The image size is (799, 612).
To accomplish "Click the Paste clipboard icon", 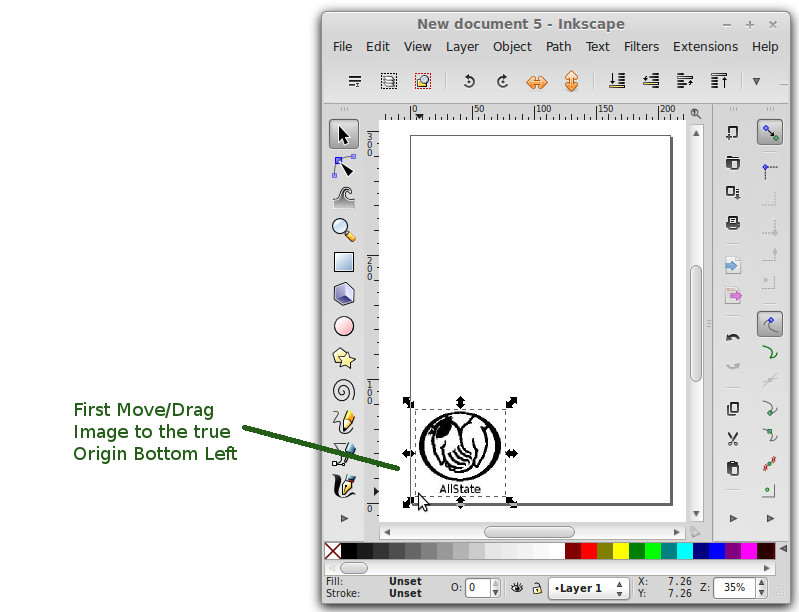I will click(733, 468).
